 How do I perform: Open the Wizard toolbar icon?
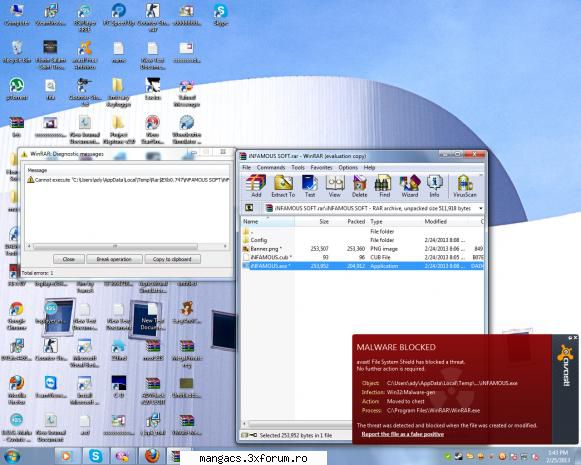point(410,186)
